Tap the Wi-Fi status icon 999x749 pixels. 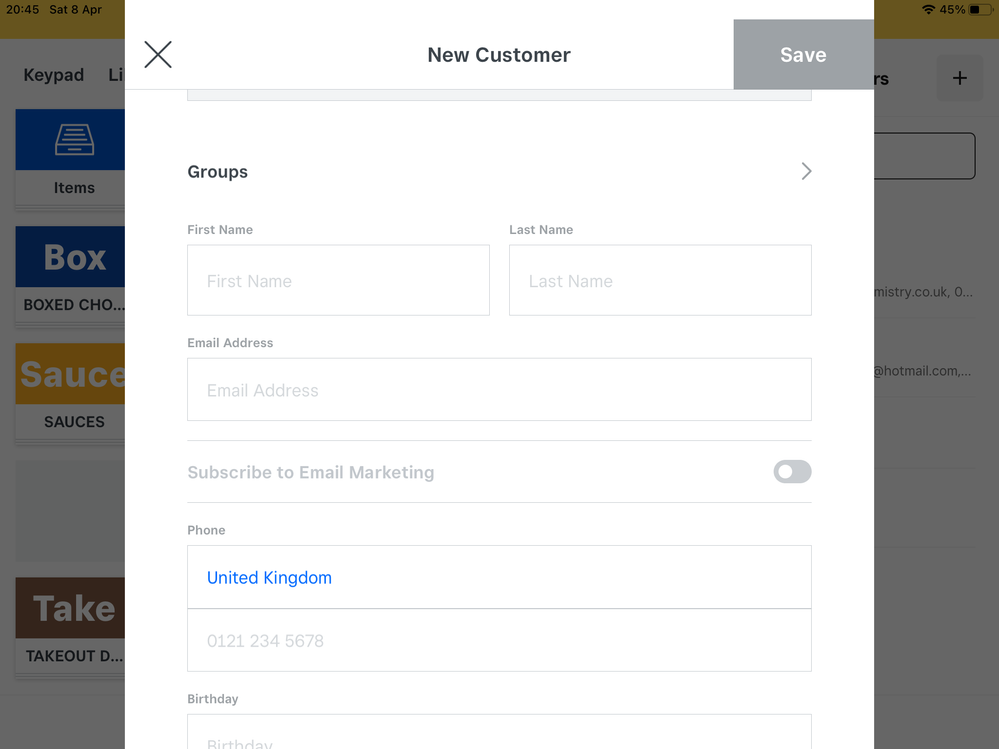928,9
